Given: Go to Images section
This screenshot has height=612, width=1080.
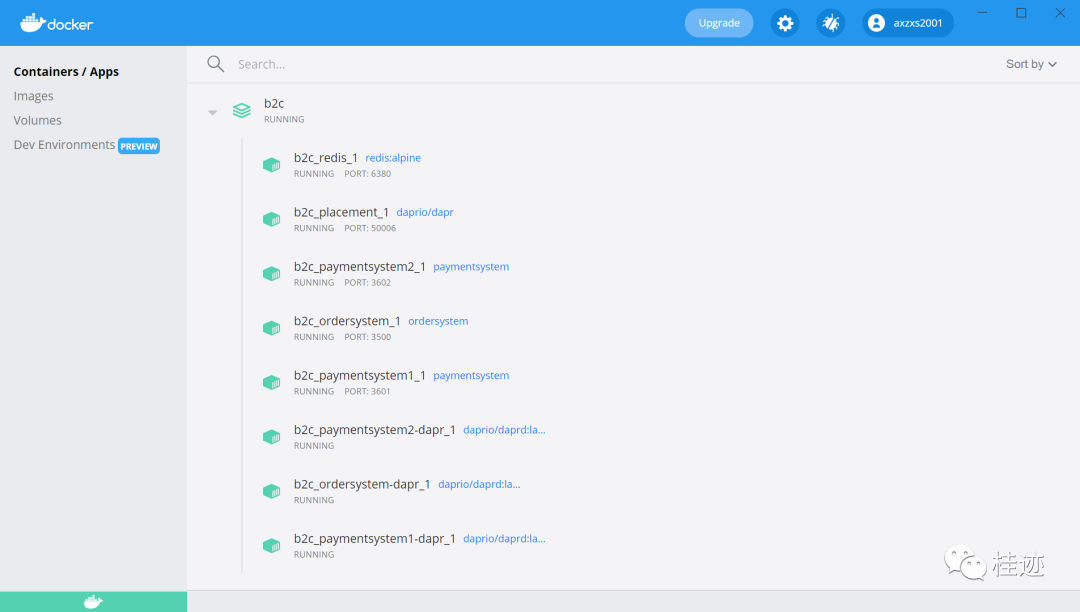Looking at the screenshot, I should [x=34, y=96].
